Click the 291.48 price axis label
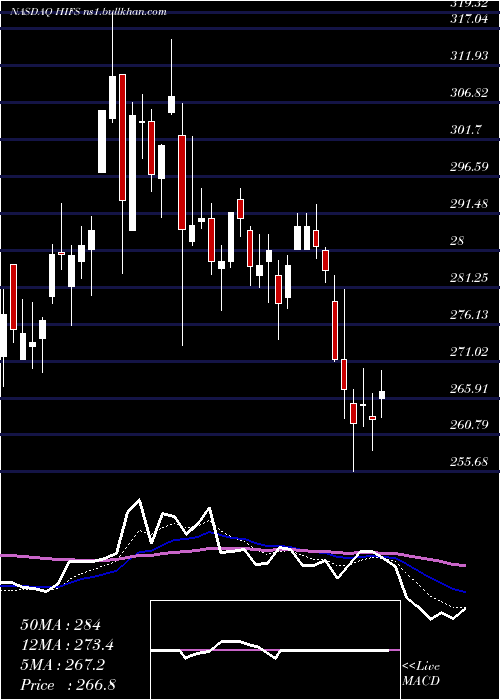The image size is (500, 700). [x=469, y=204]
